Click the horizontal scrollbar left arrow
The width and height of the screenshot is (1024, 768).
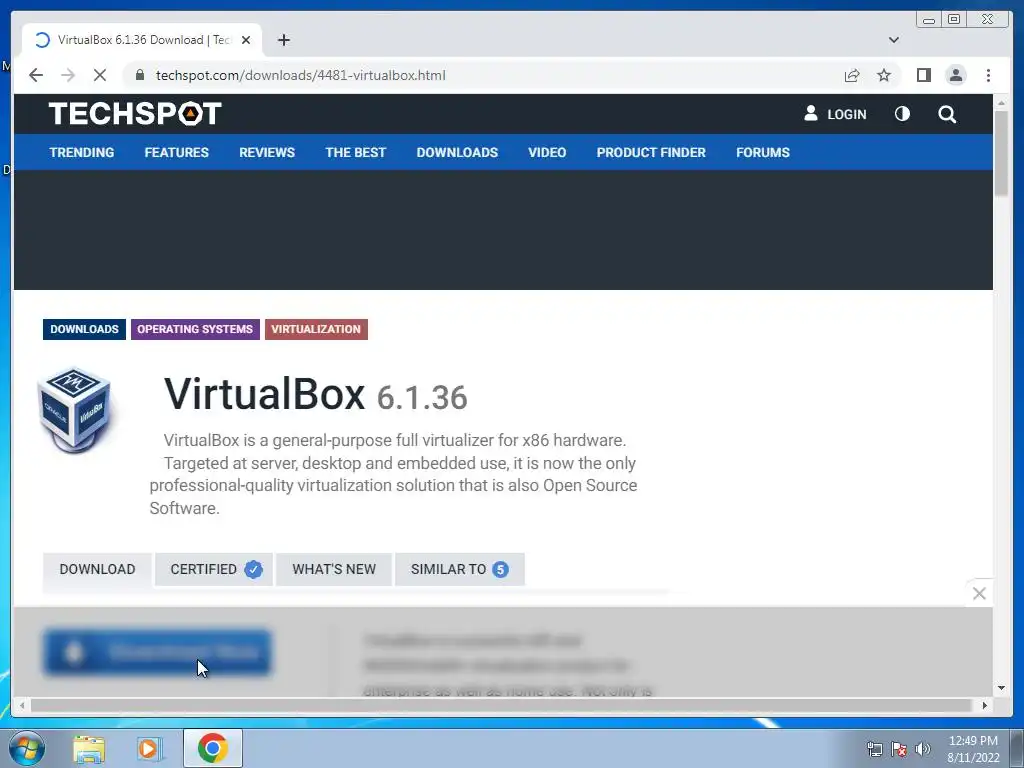[22, 705]
